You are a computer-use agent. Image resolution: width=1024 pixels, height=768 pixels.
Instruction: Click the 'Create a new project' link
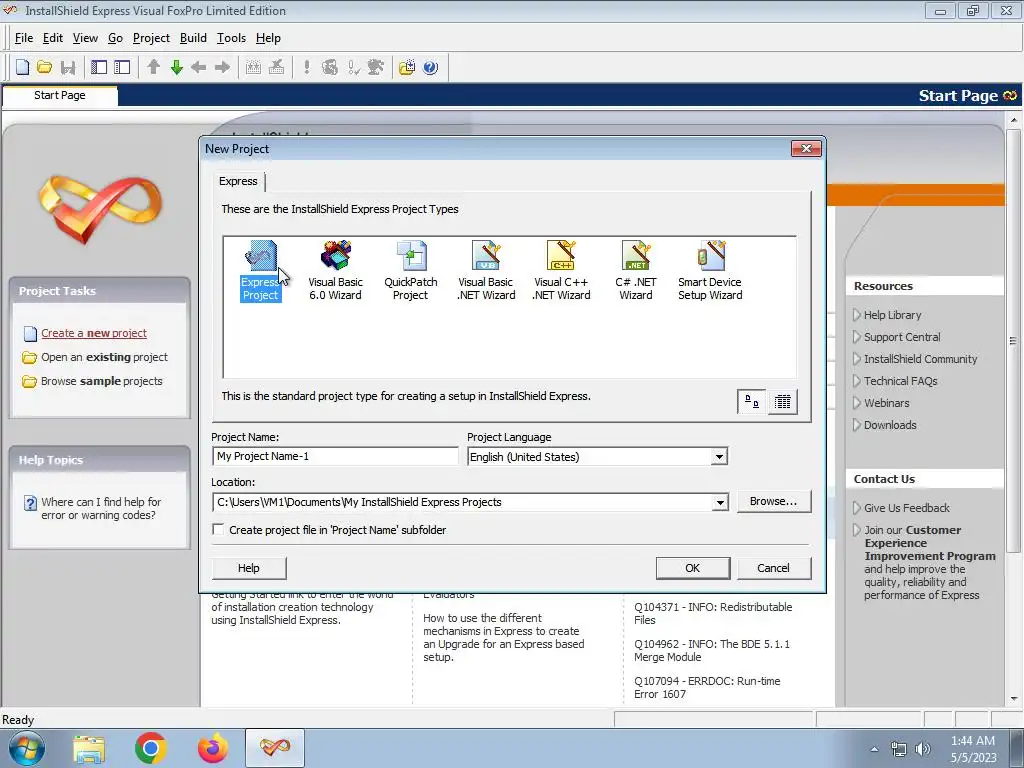pyautogui.click(x=94, y=333)
